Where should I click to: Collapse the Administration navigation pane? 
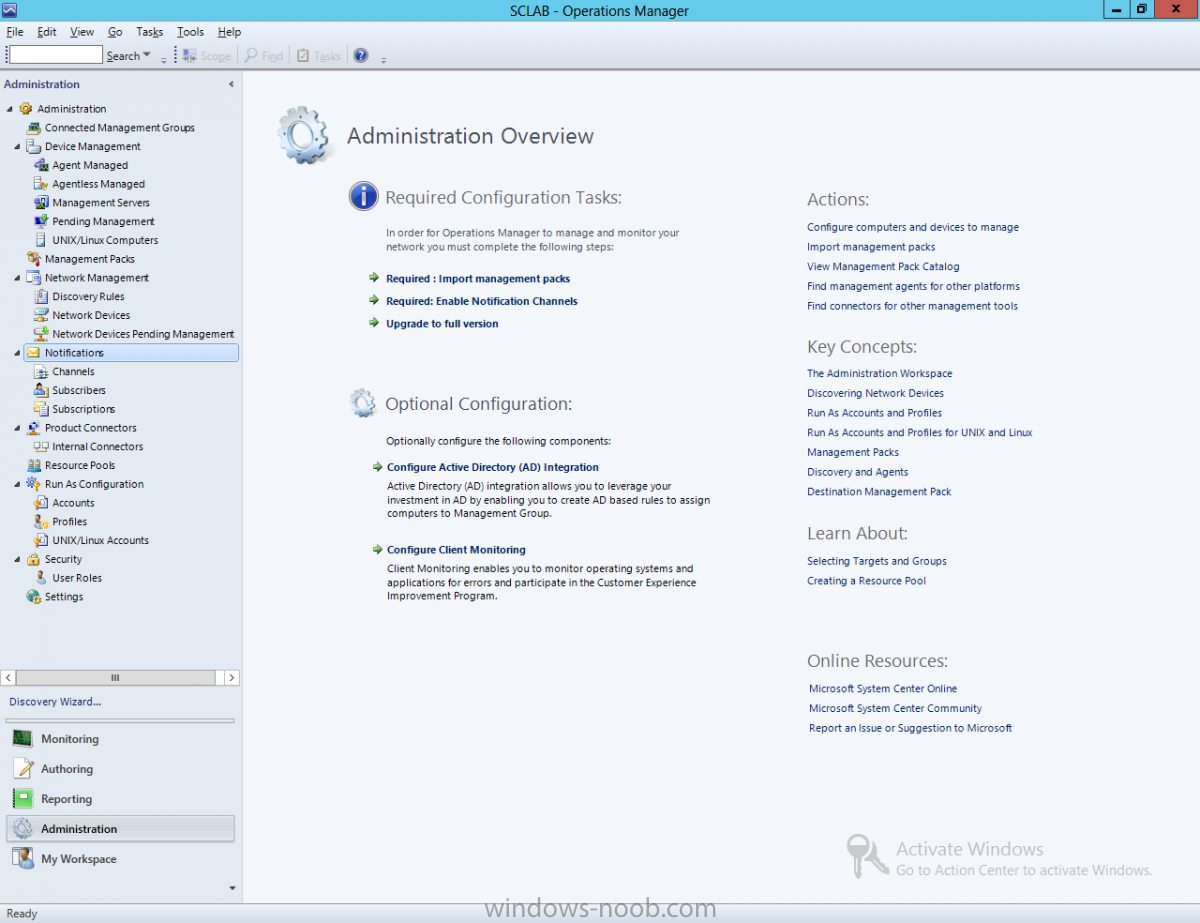pyautogui.click(x=231, y=85)
